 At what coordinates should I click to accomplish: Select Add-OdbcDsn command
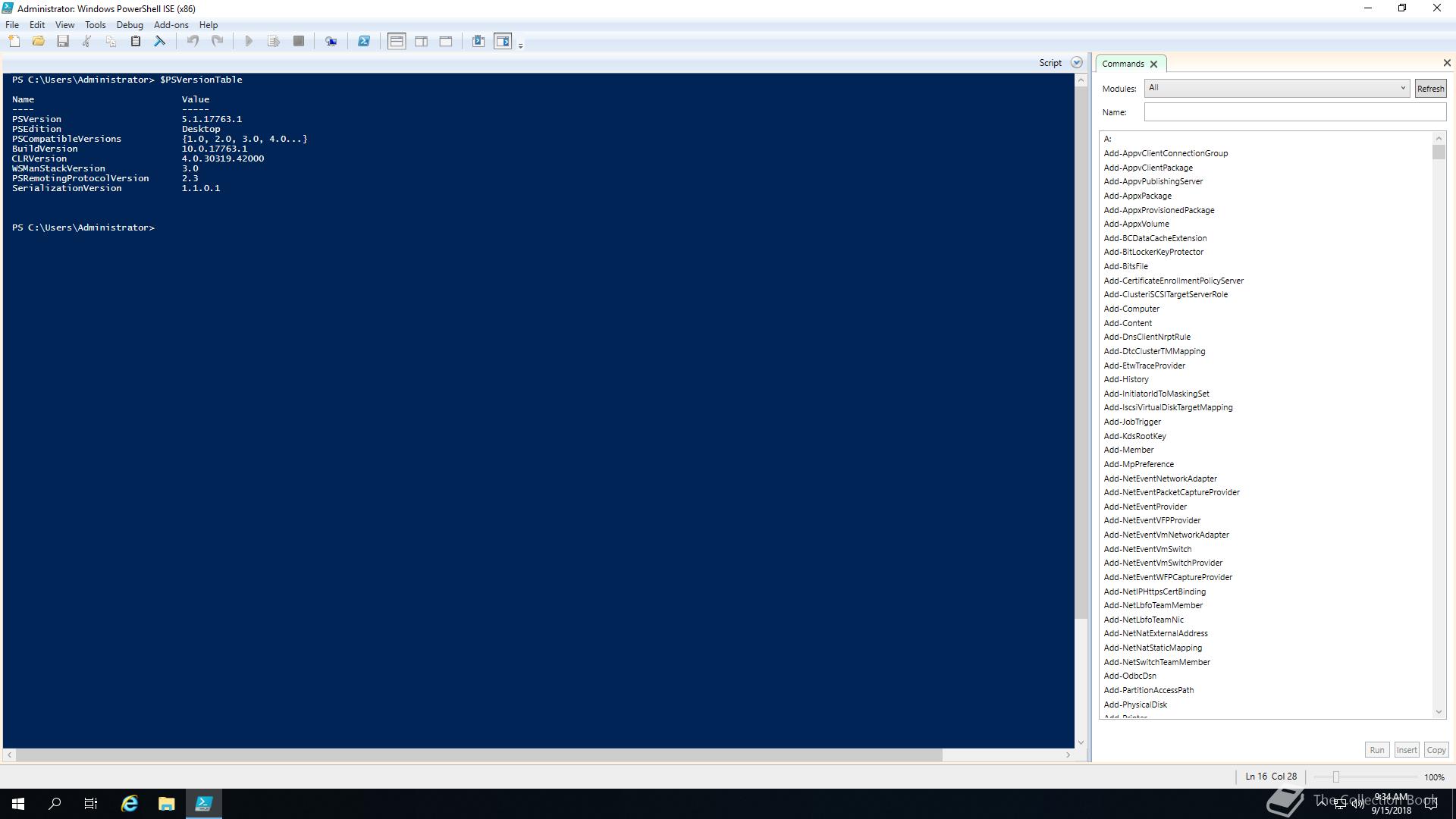pos(1129,676)
